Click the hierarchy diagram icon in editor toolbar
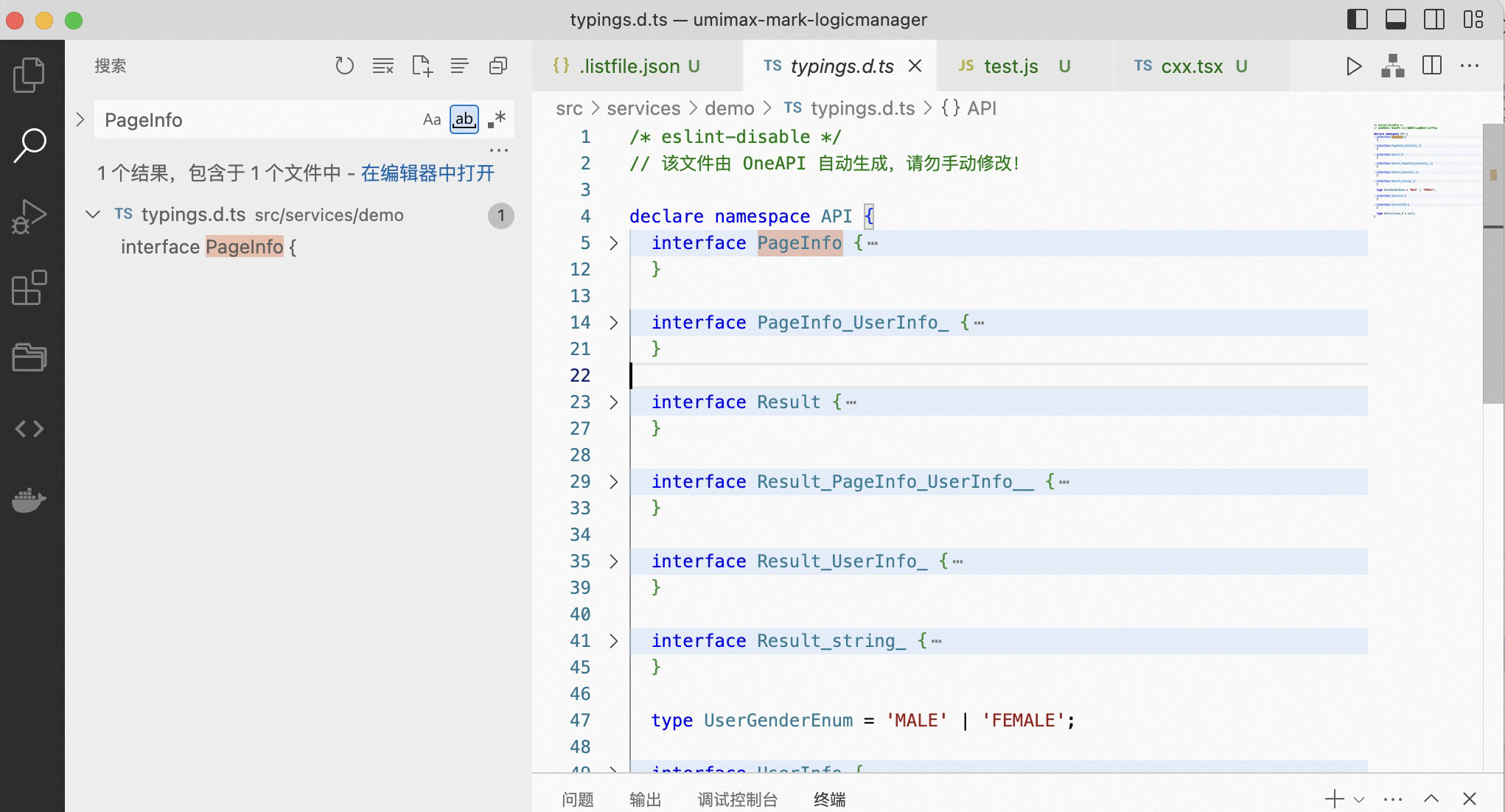The height and width of the screenshot is (812, 1505). (x=1392, y=66)
